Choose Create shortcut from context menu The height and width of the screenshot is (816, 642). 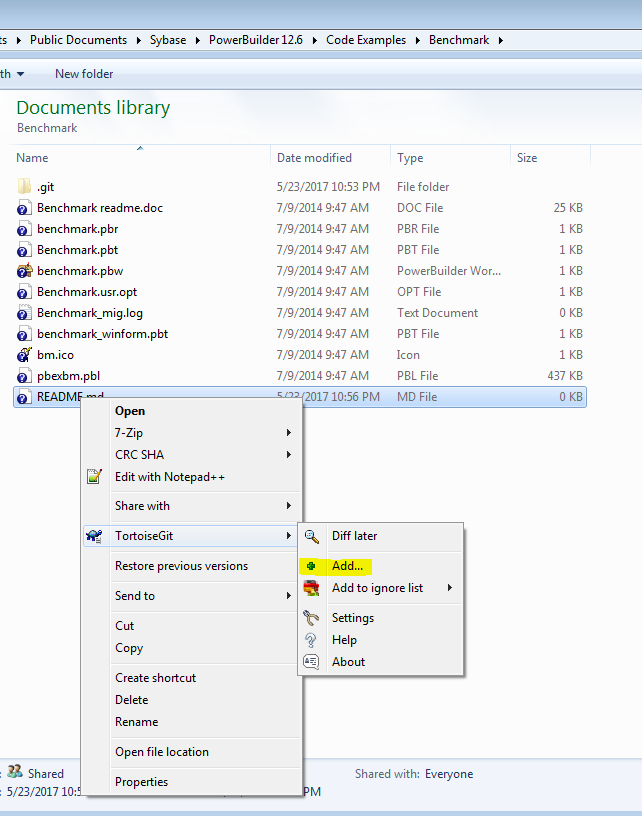[x=156, y=678]
